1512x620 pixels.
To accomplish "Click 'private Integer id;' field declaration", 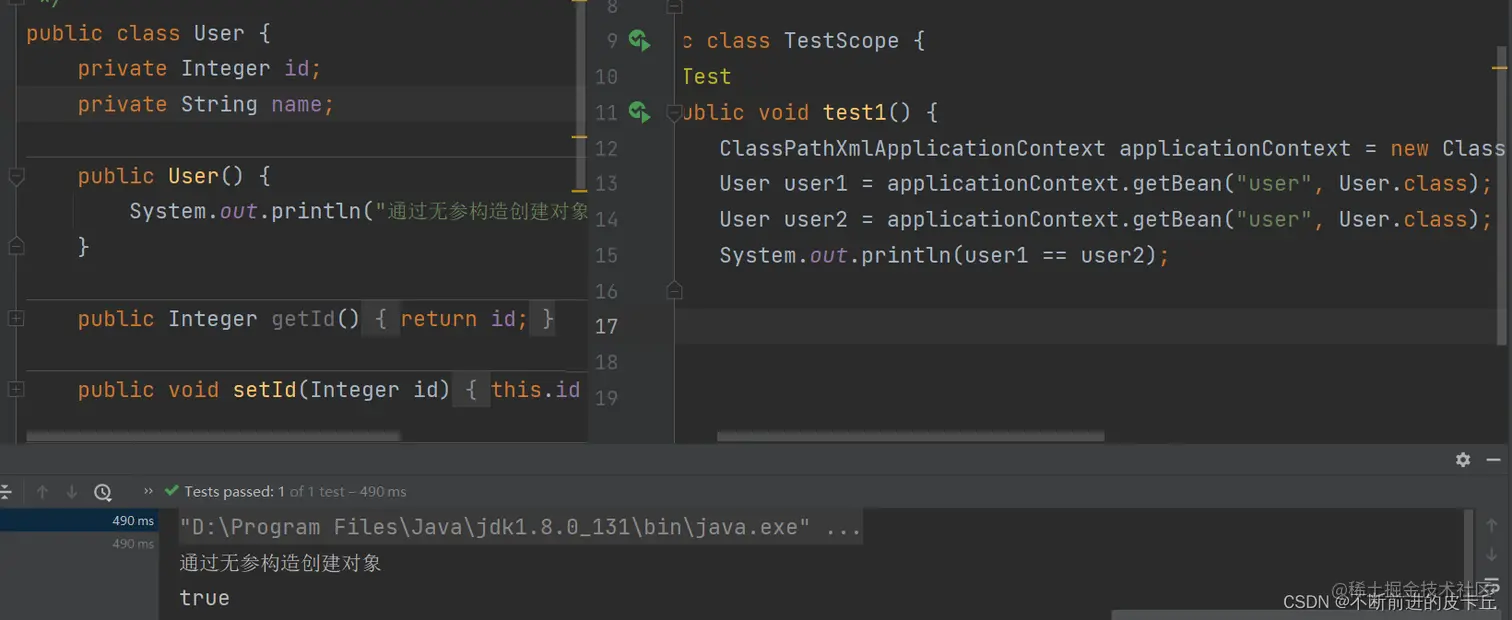I will coord(199,69).
